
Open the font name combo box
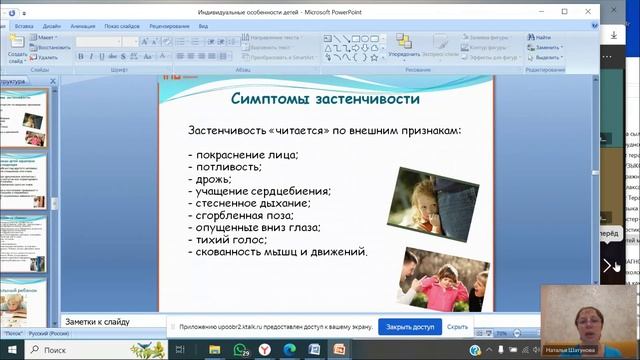click(99, 42)
